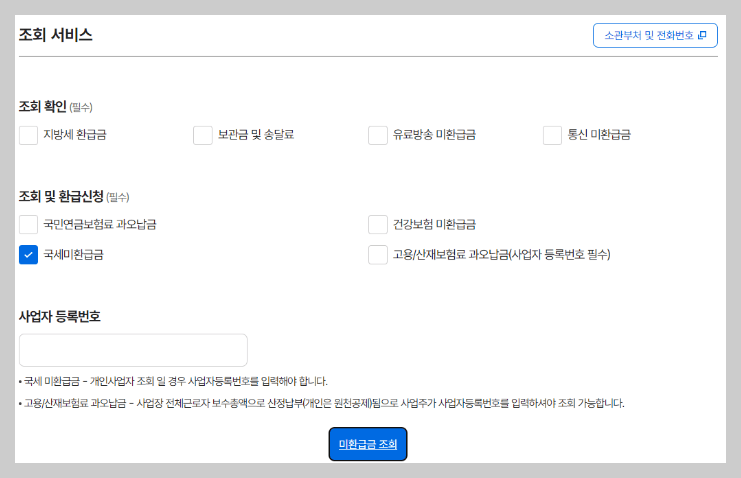
Task: Open 소관부처 및 전화번호 button
Action: pos(655,35)
